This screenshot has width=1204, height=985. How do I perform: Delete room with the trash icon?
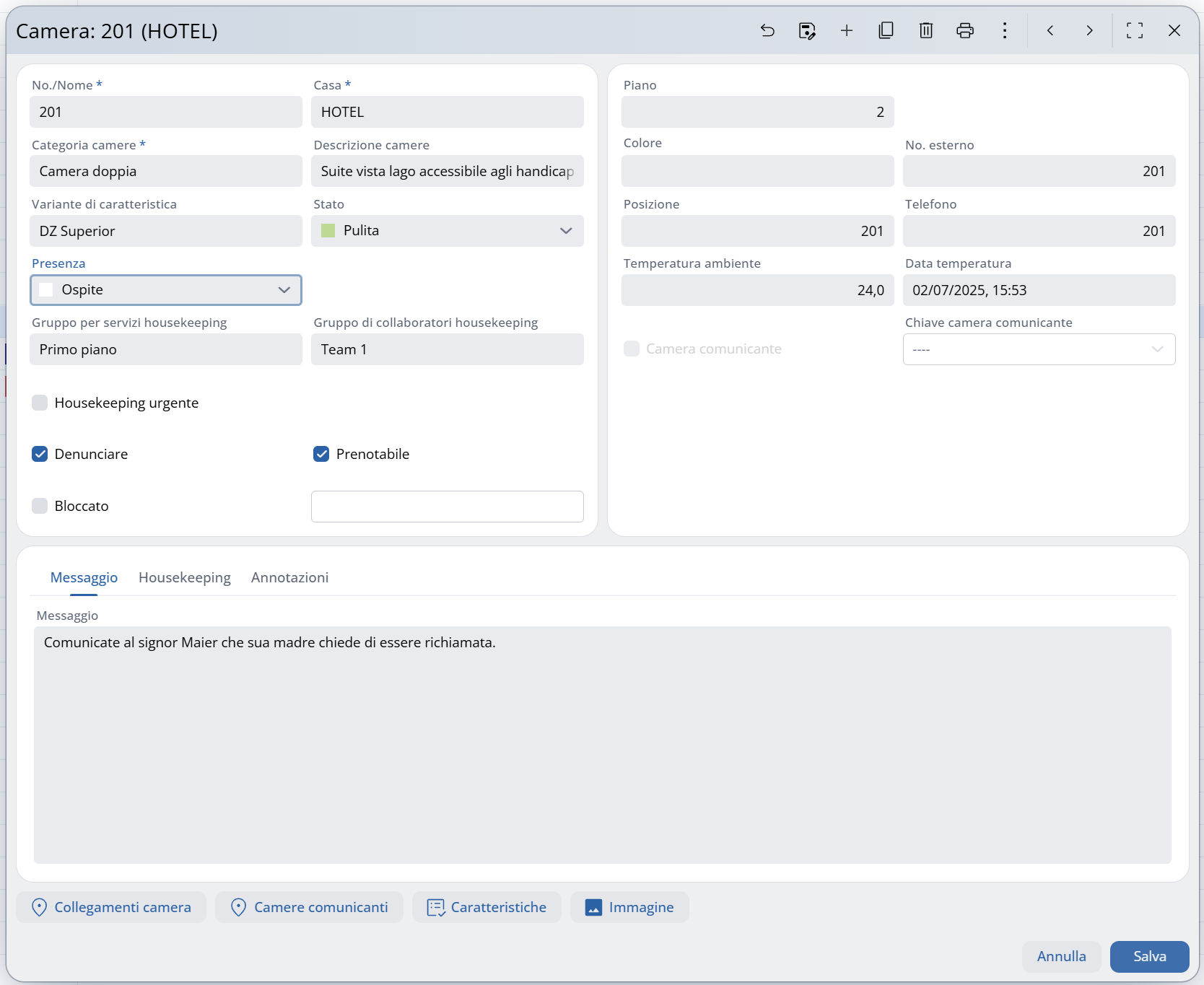926,30
